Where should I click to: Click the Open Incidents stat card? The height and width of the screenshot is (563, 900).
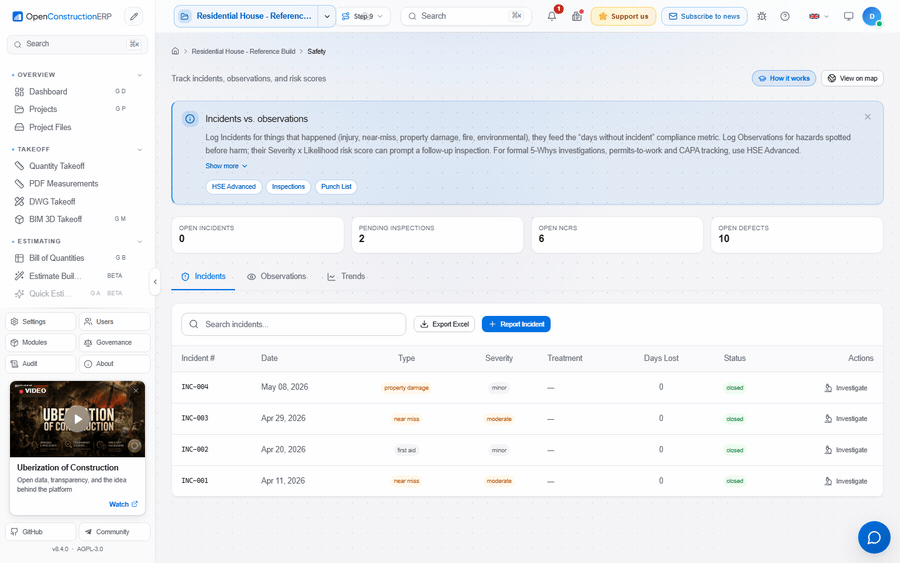click(257, 235)
